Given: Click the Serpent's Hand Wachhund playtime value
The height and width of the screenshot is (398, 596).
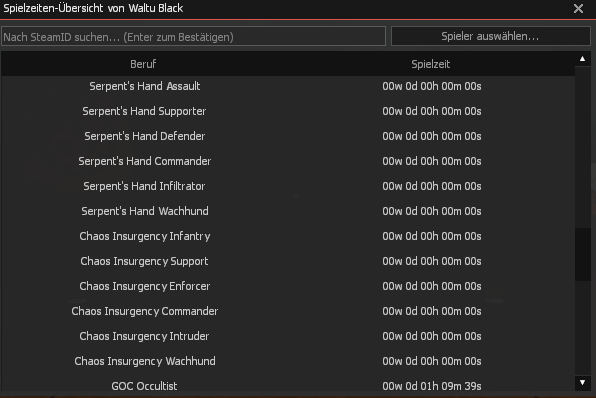Looking at the screenshot, I should click(x=432, y=211).
